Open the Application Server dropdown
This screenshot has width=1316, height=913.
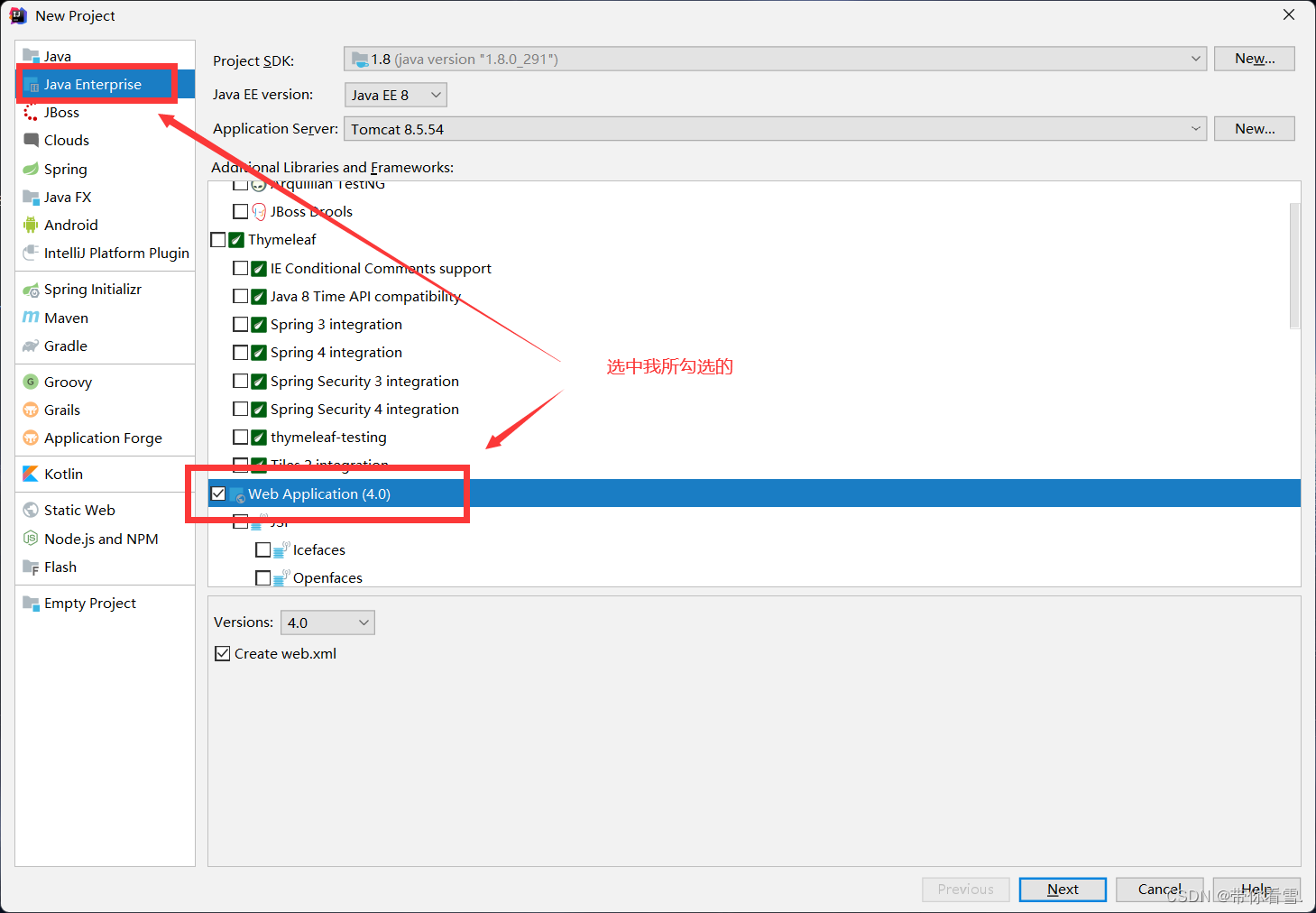tap(775, 129)
